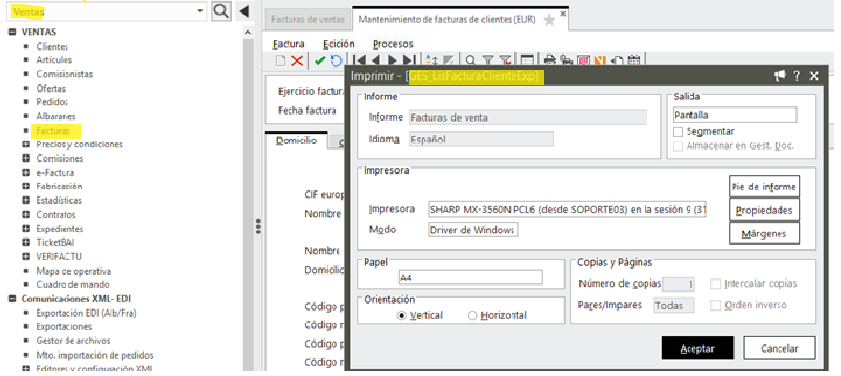
Task: Click the blue circular undo arrow icon
Action: pos(336,61)
